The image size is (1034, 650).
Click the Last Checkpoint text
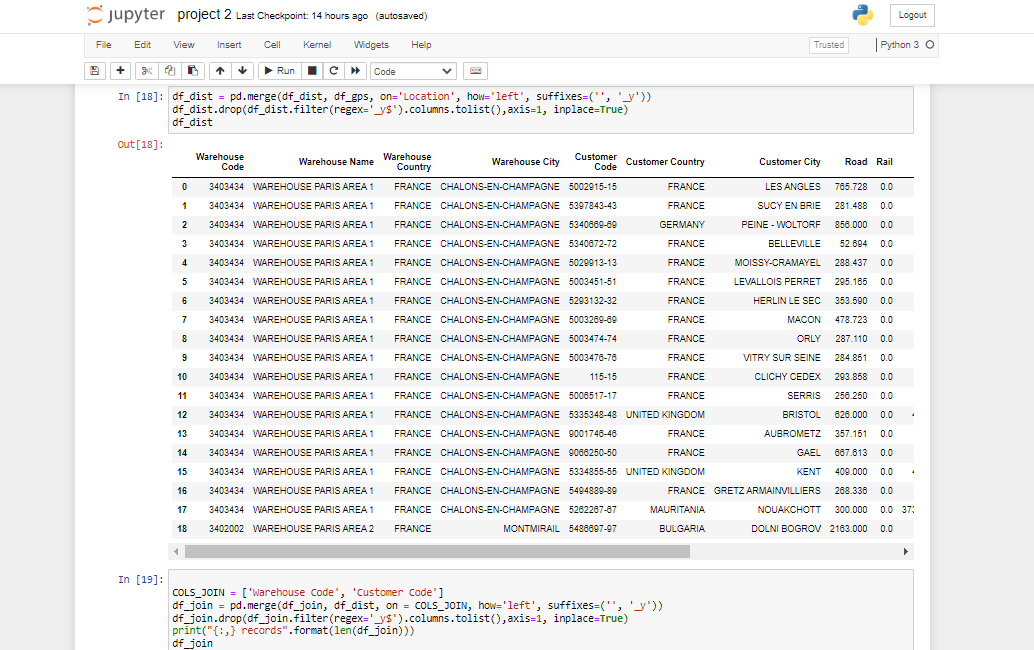tap(302, 16)
